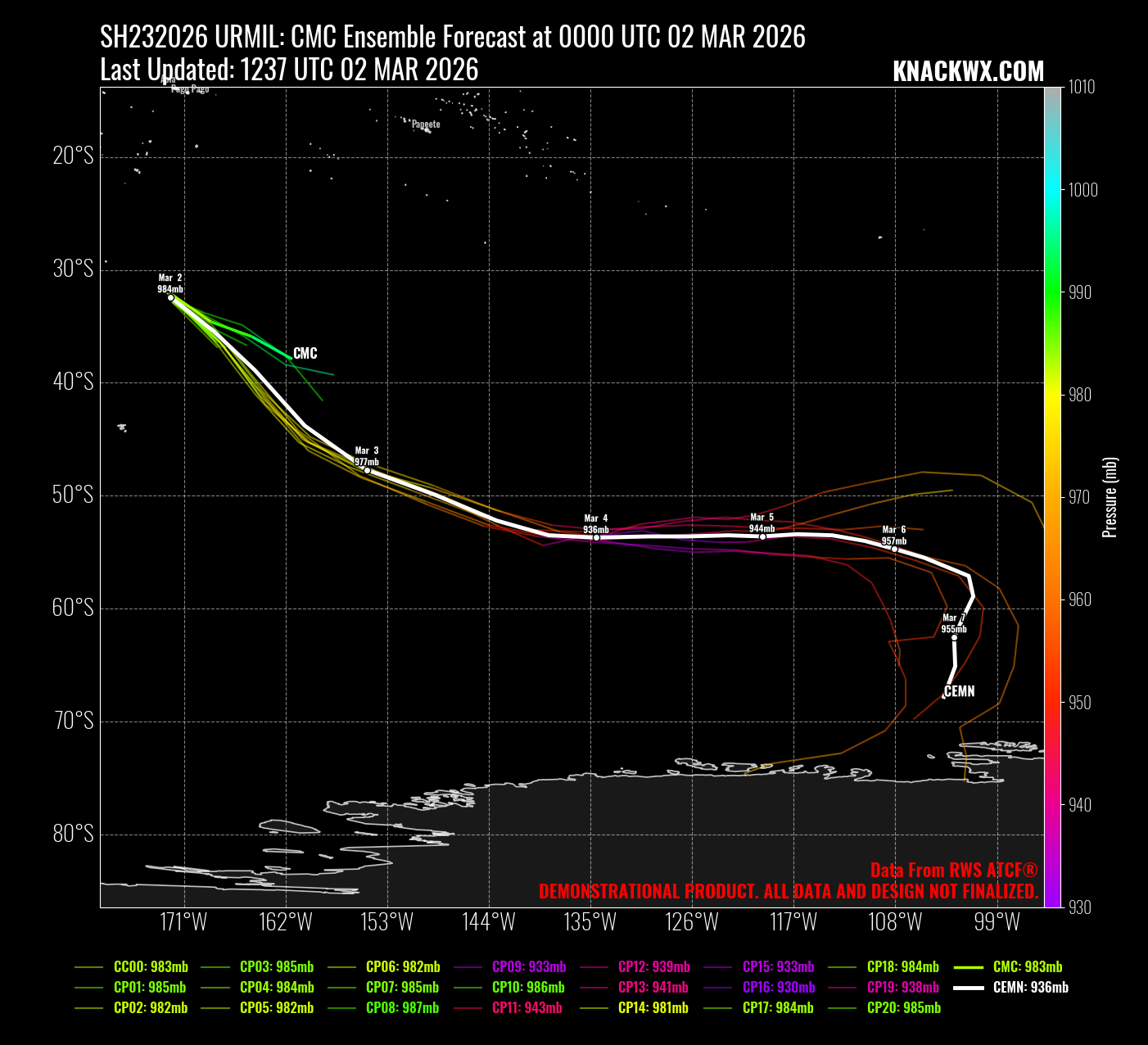The image size is (1148, 1045).
Task: Click the 950 mark on pressure colorbar
Action: point(1082,703)
